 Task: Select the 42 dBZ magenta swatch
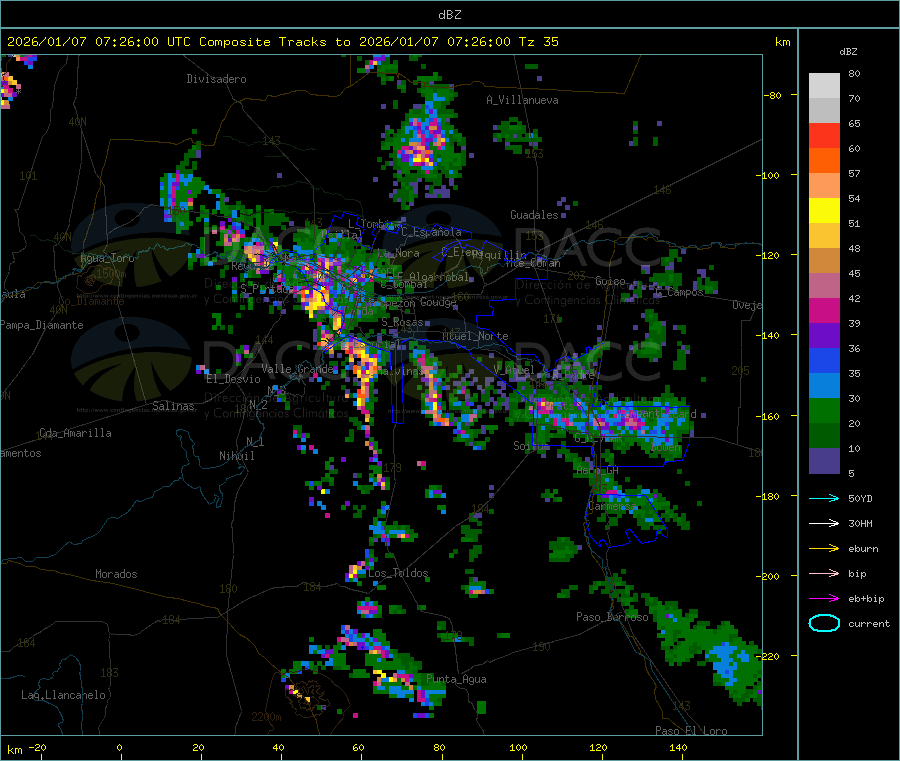click(x=824, y=310)
